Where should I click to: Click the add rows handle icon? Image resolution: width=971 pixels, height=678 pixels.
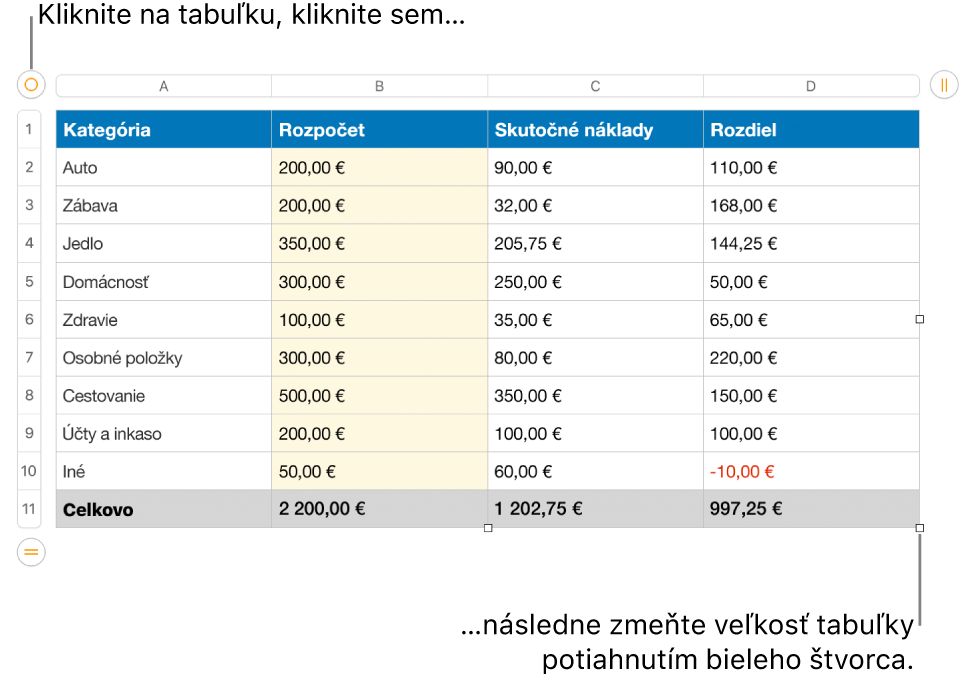click(x=31, y=552)
